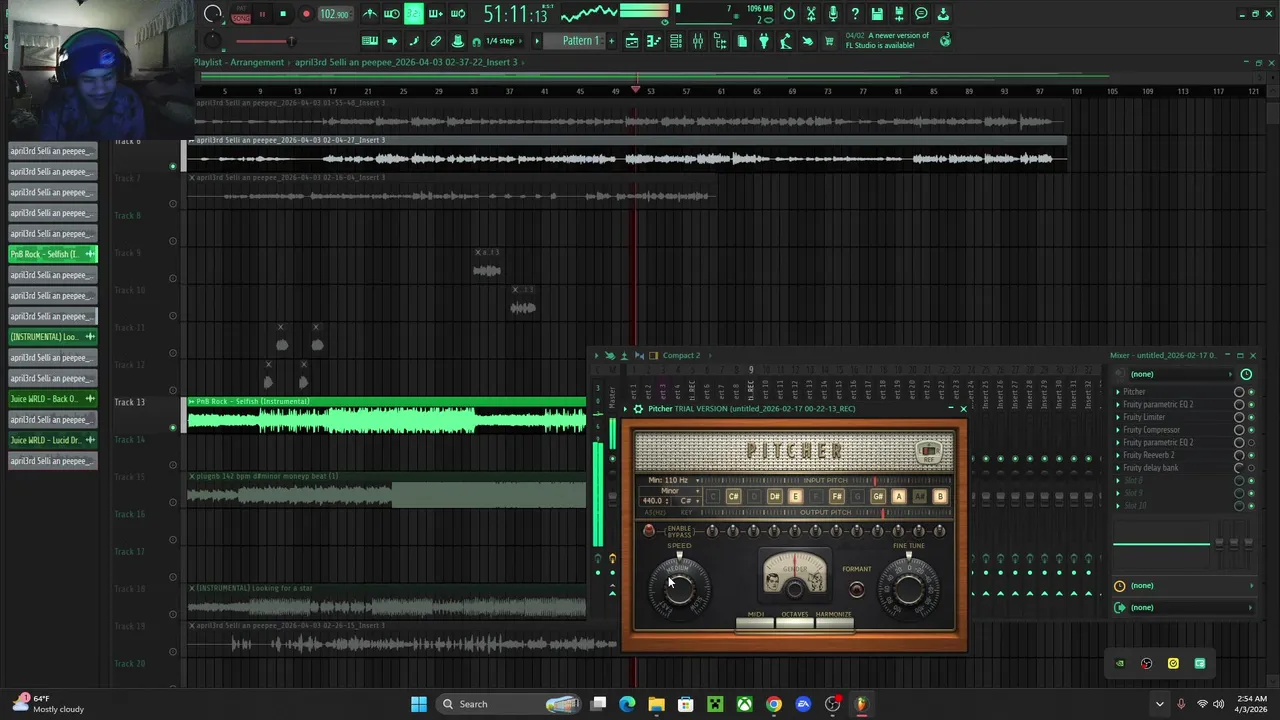Open the microphone recording icon
Screen dimensions: 1280x720
(x=833, y=14)
